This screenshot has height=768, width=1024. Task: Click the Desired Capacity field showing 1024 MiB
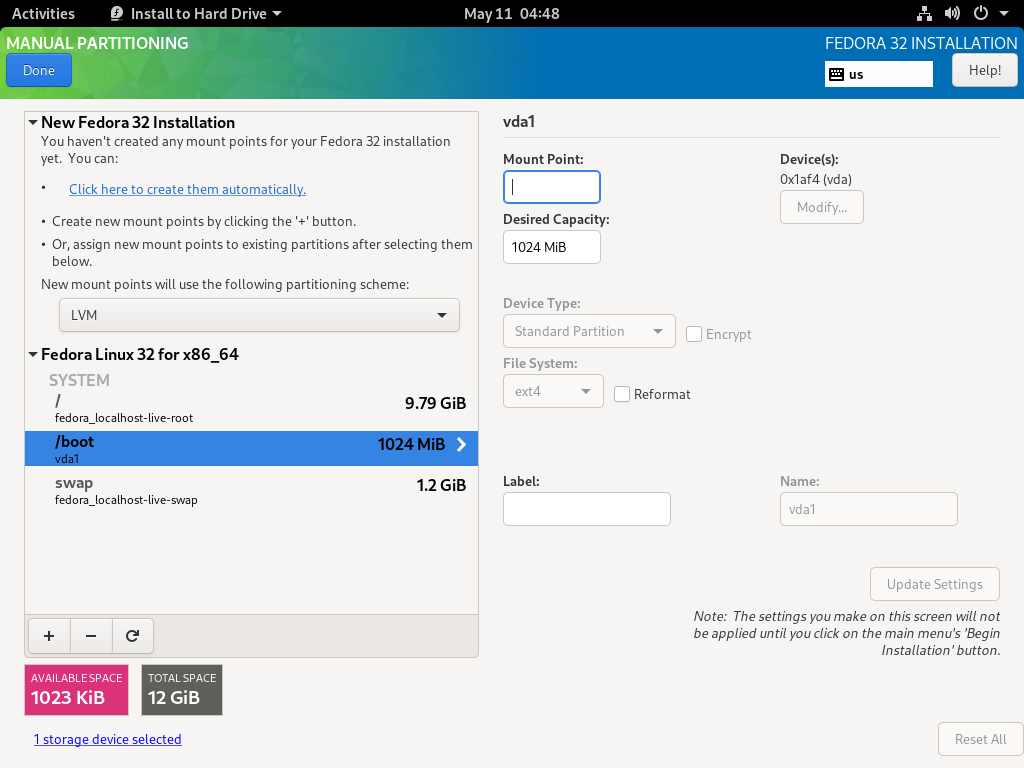552,248
